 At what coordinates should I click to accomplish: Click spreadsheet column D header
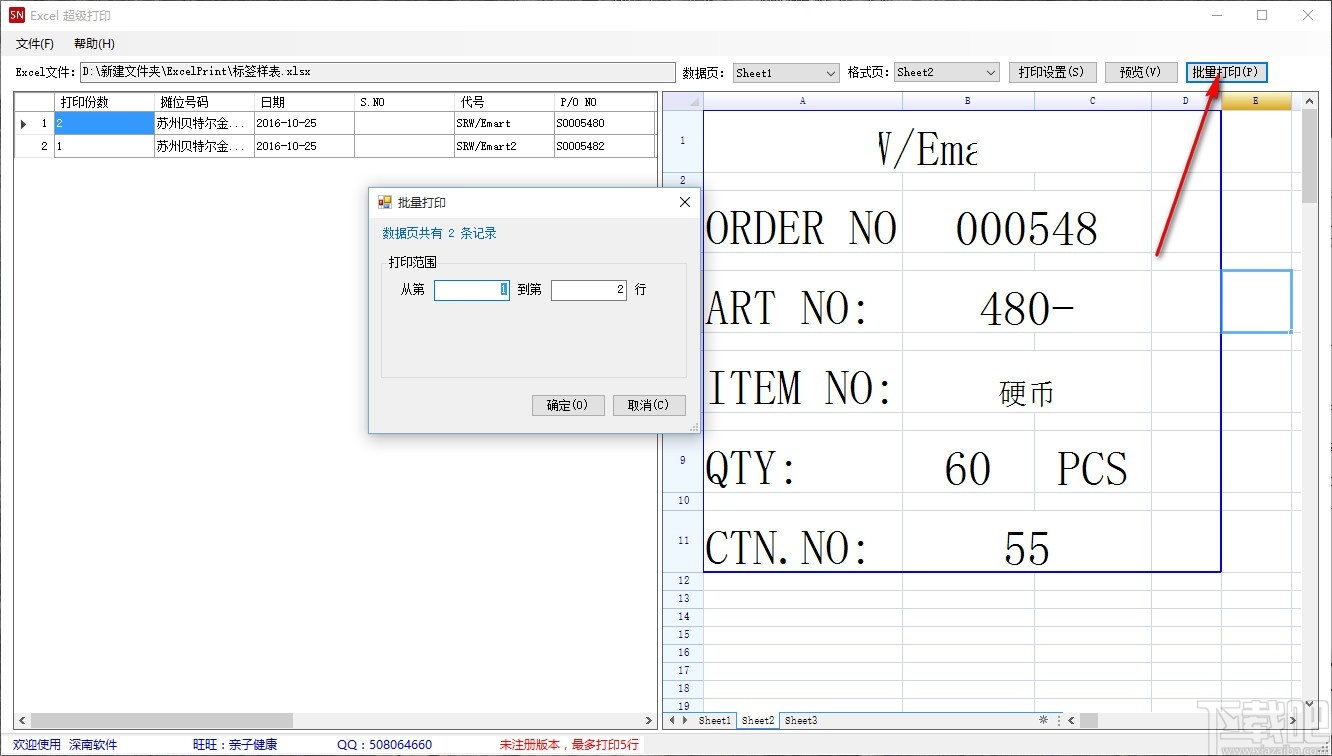(x=1186, y=101)
